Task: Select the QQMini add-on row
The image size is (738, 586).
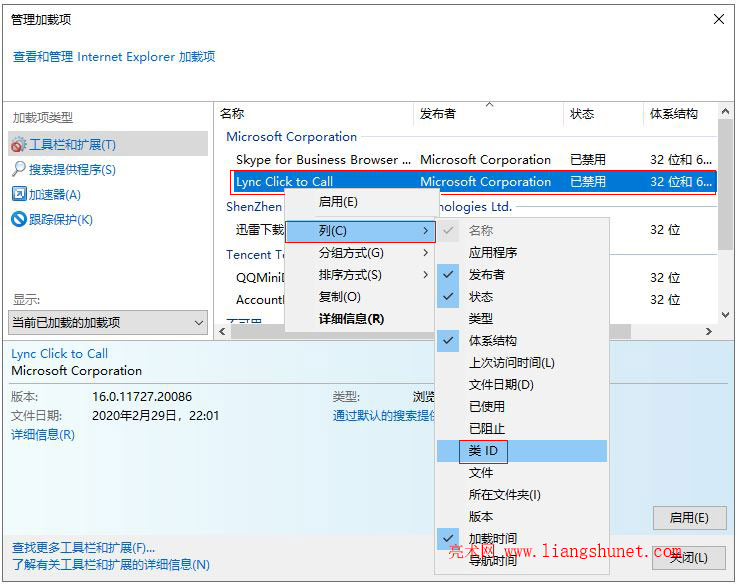Action: coord(259,277)
